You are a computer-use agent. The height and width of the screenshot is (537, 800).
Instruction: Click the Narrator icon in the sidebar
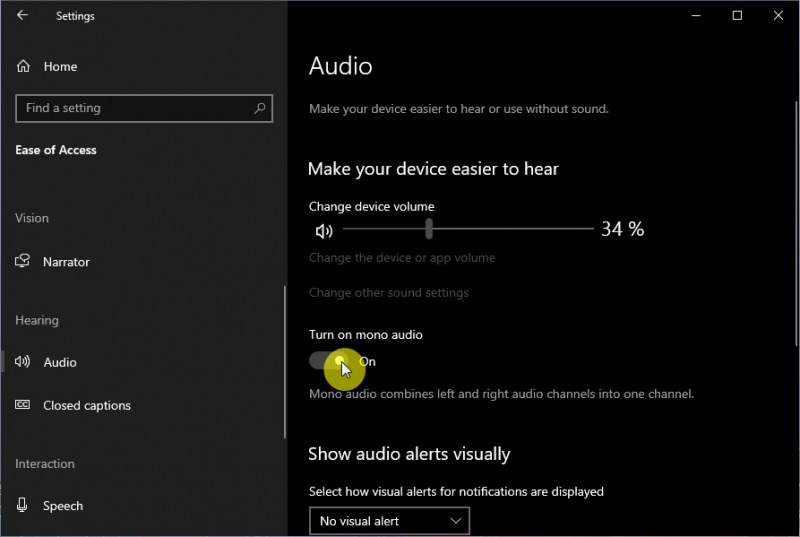click(23, 262)
